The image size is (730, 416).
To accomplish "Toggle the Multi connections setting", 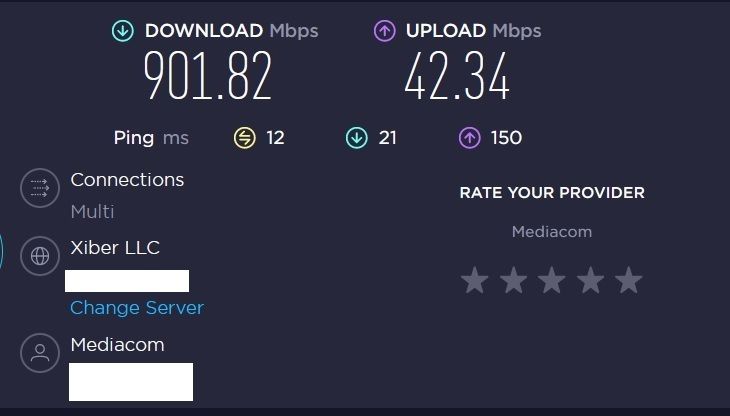I will click(x=92, y=212).
